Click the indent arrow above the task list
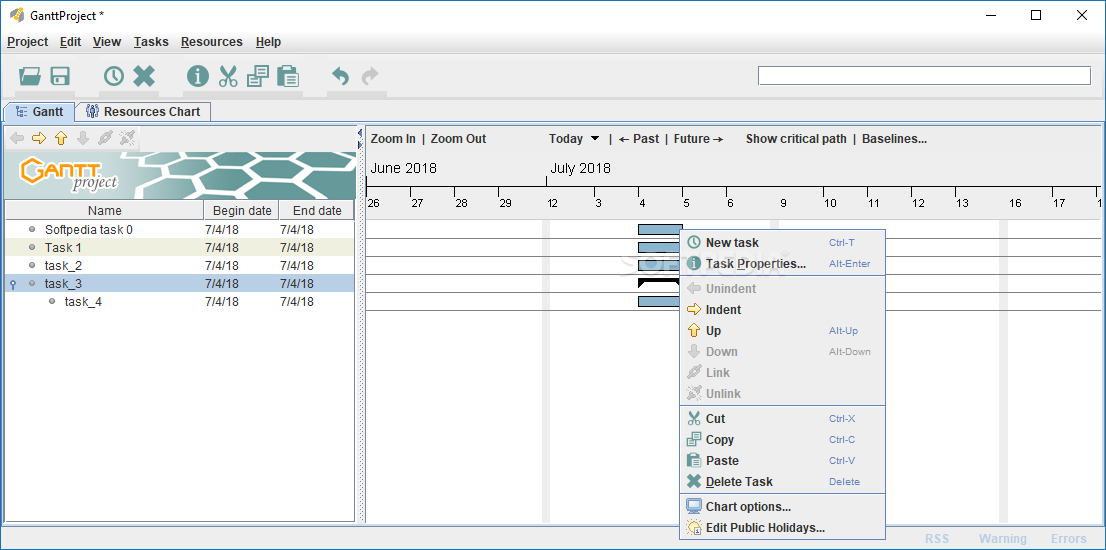 click(x=39, y=138)
